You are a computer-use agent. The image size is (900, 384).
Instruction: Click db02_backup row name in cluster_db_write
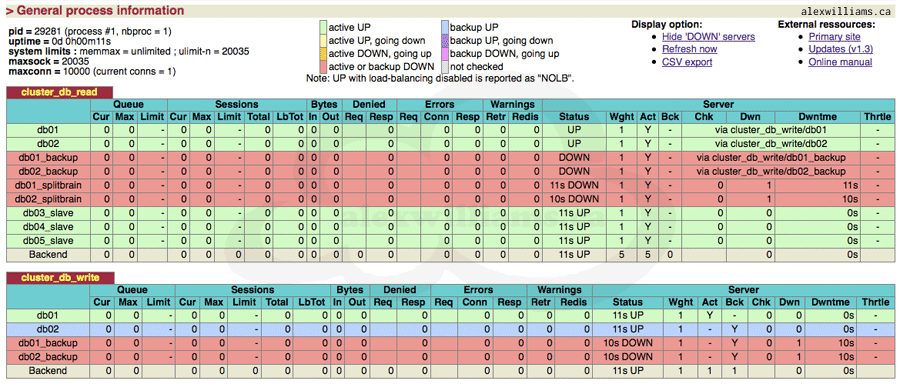48,357
